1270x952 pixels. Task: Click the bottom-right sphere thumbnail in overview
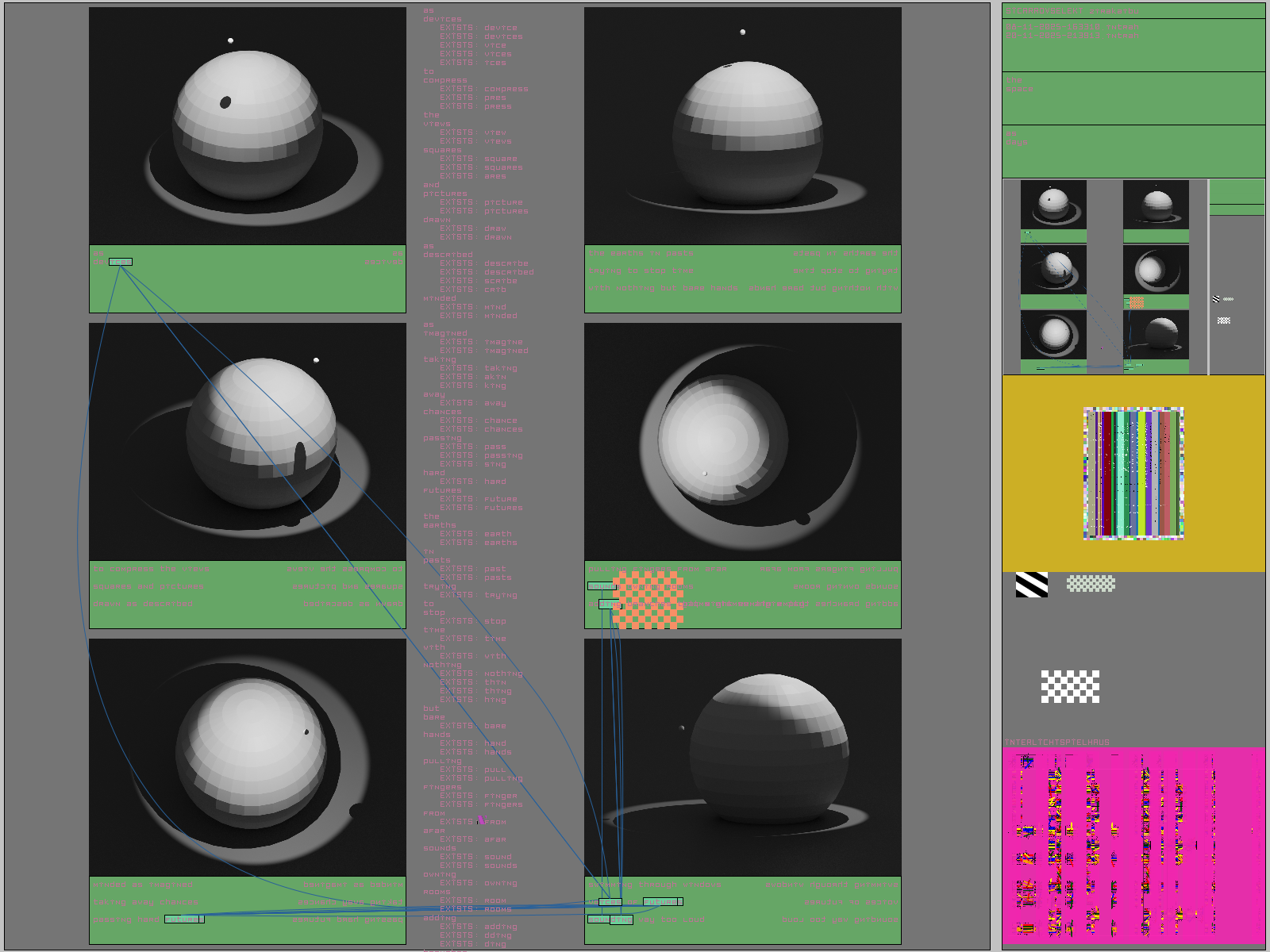pyautogui.click(x=1156, y=334)
